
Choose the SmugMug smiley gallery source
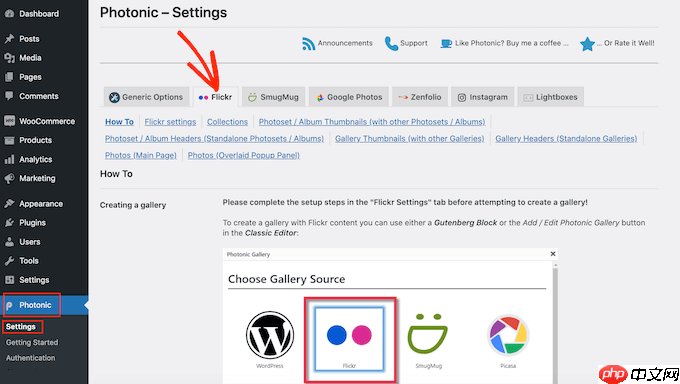tap(428, 333)
